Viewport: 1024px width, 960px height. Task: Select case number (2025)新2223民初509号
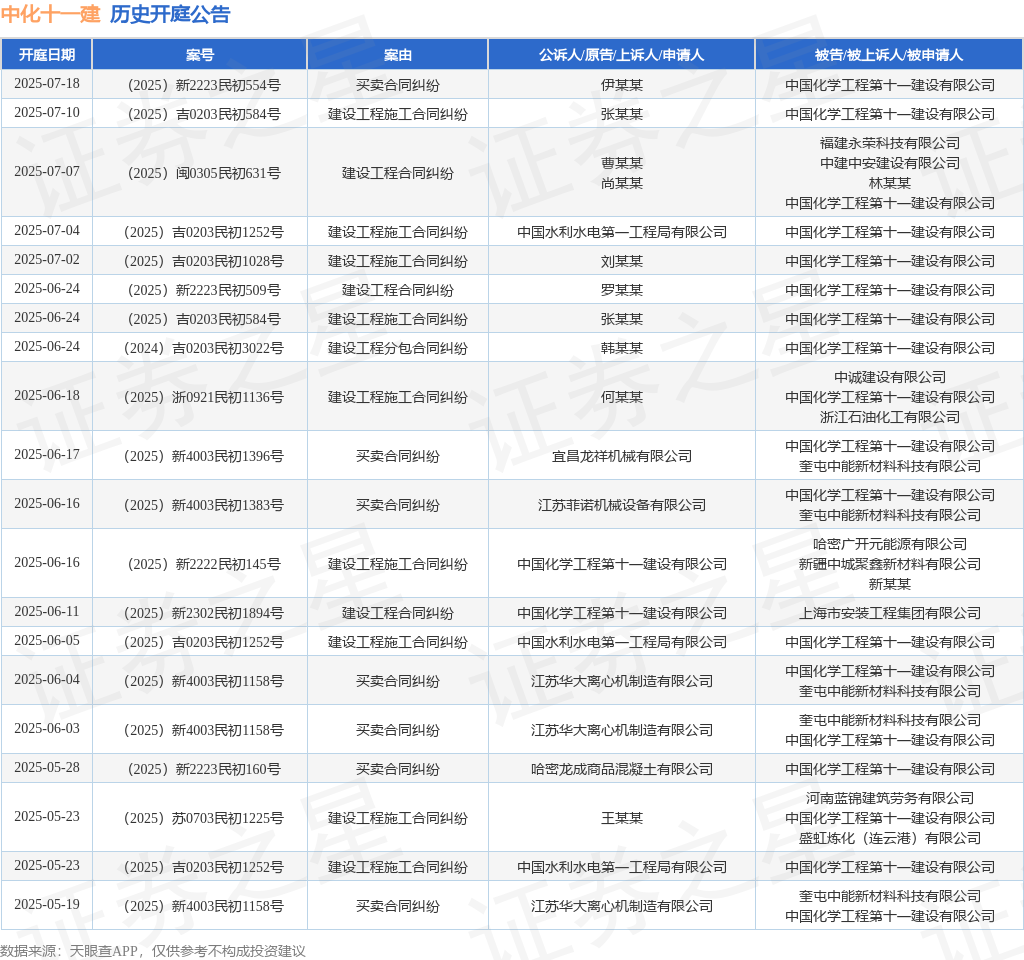click(x=204, y=290)
